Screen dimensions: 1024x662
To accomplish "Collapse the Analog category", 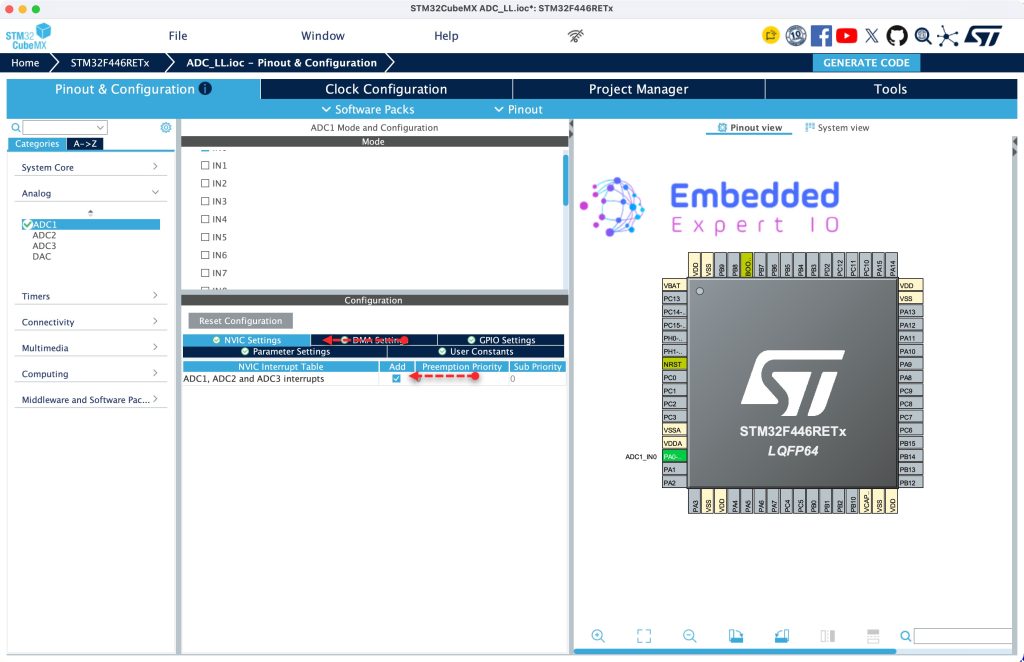I will point(90,193).
